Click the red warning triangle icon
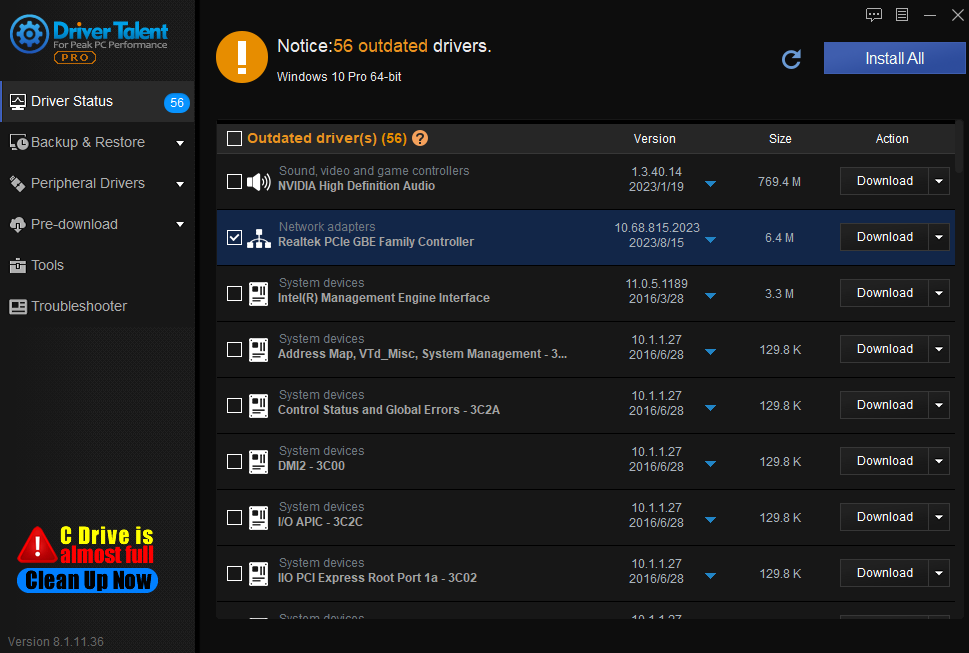Image resolution: width=969 pixels, height=653 pixels. point(37,546)
